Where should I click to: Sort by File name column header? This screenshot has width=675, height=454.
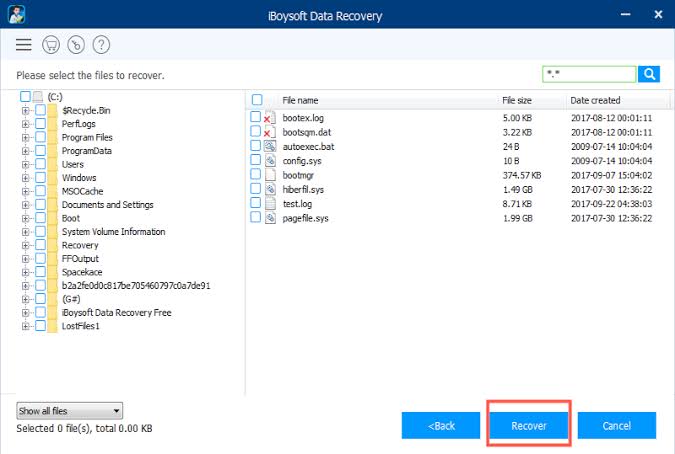(x=300, y=100)
